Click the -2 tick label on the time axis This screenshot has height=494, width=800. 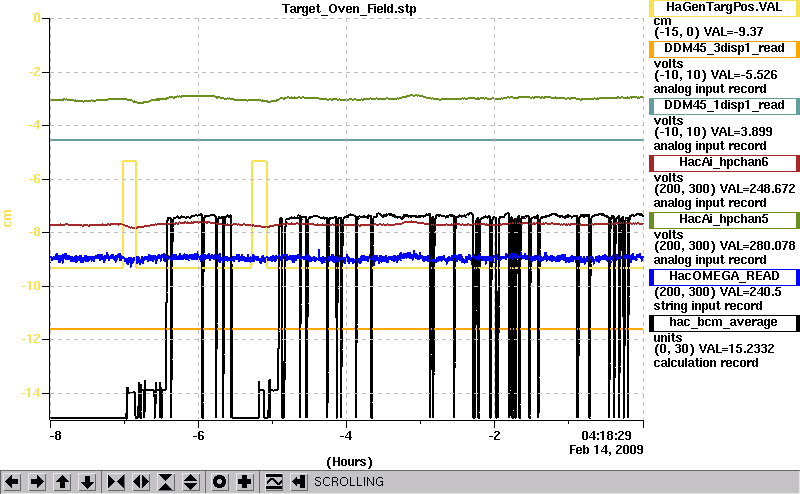point(494,436)
